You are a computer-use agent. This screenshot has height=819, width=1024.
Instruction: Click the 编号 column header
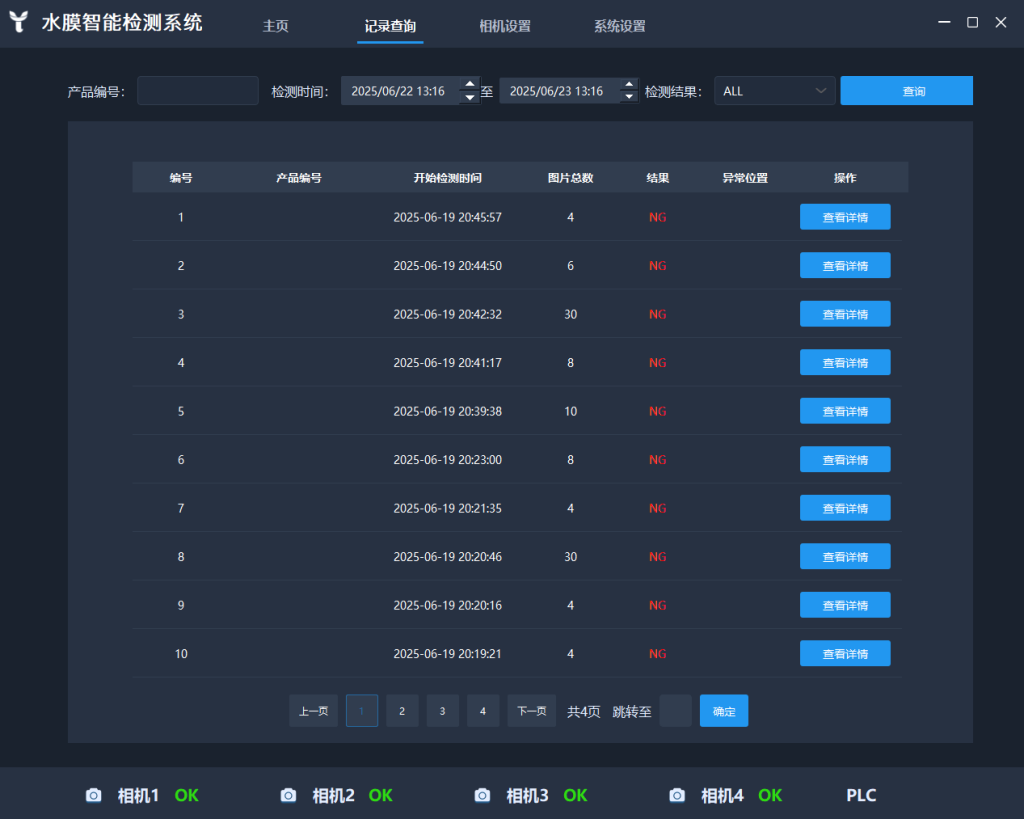(181, 178)
